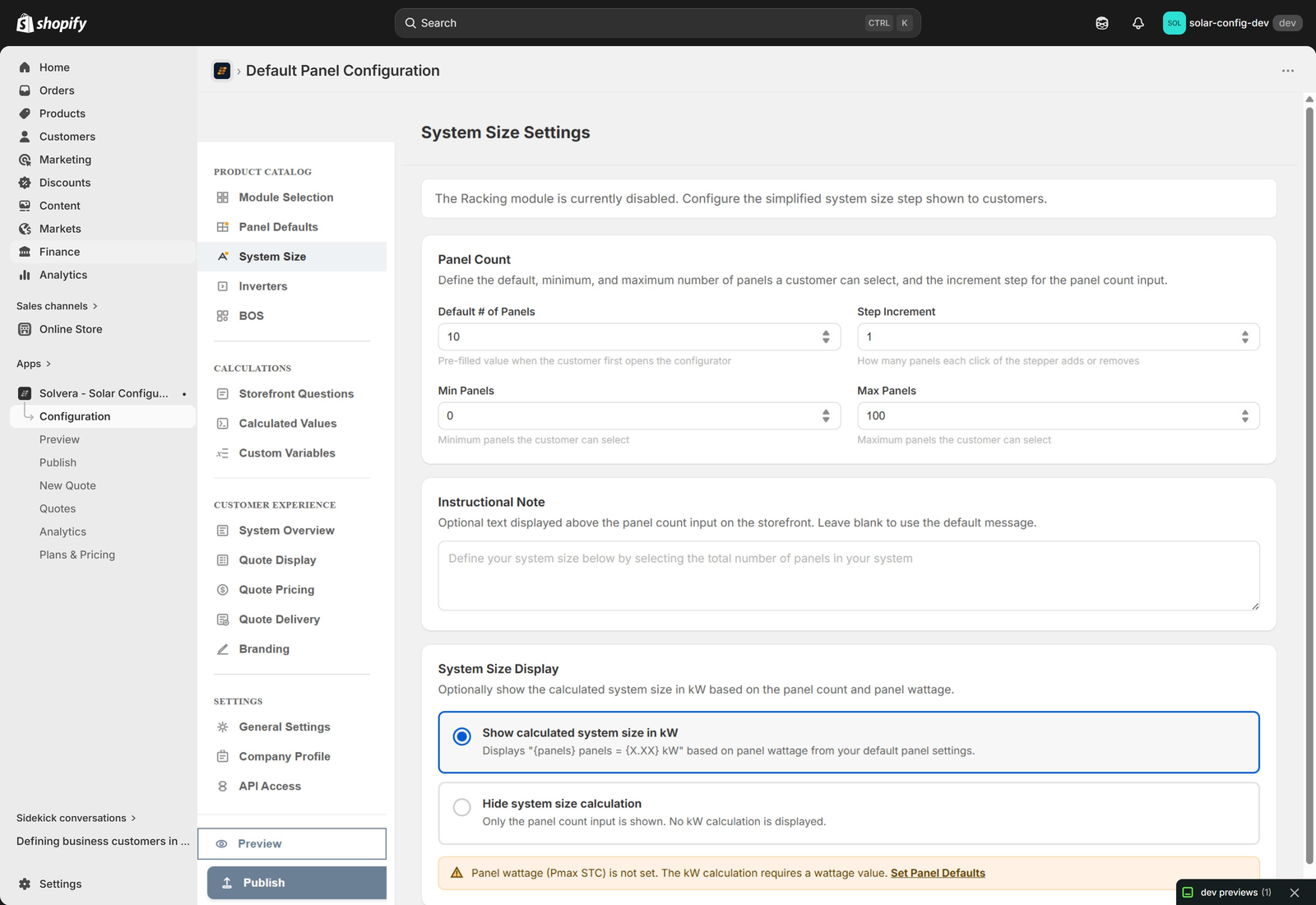Click the Online Store icon
Screen dimensions: 1316x905
[x=25, y=329]
